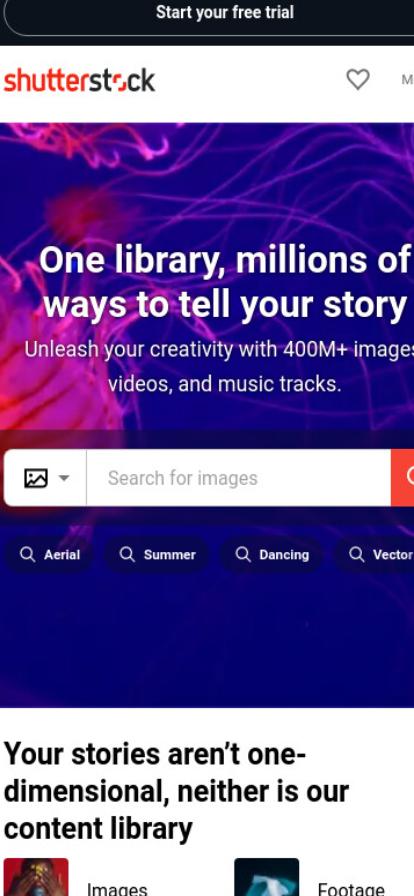Click the red search submit button

click(403, 478)
